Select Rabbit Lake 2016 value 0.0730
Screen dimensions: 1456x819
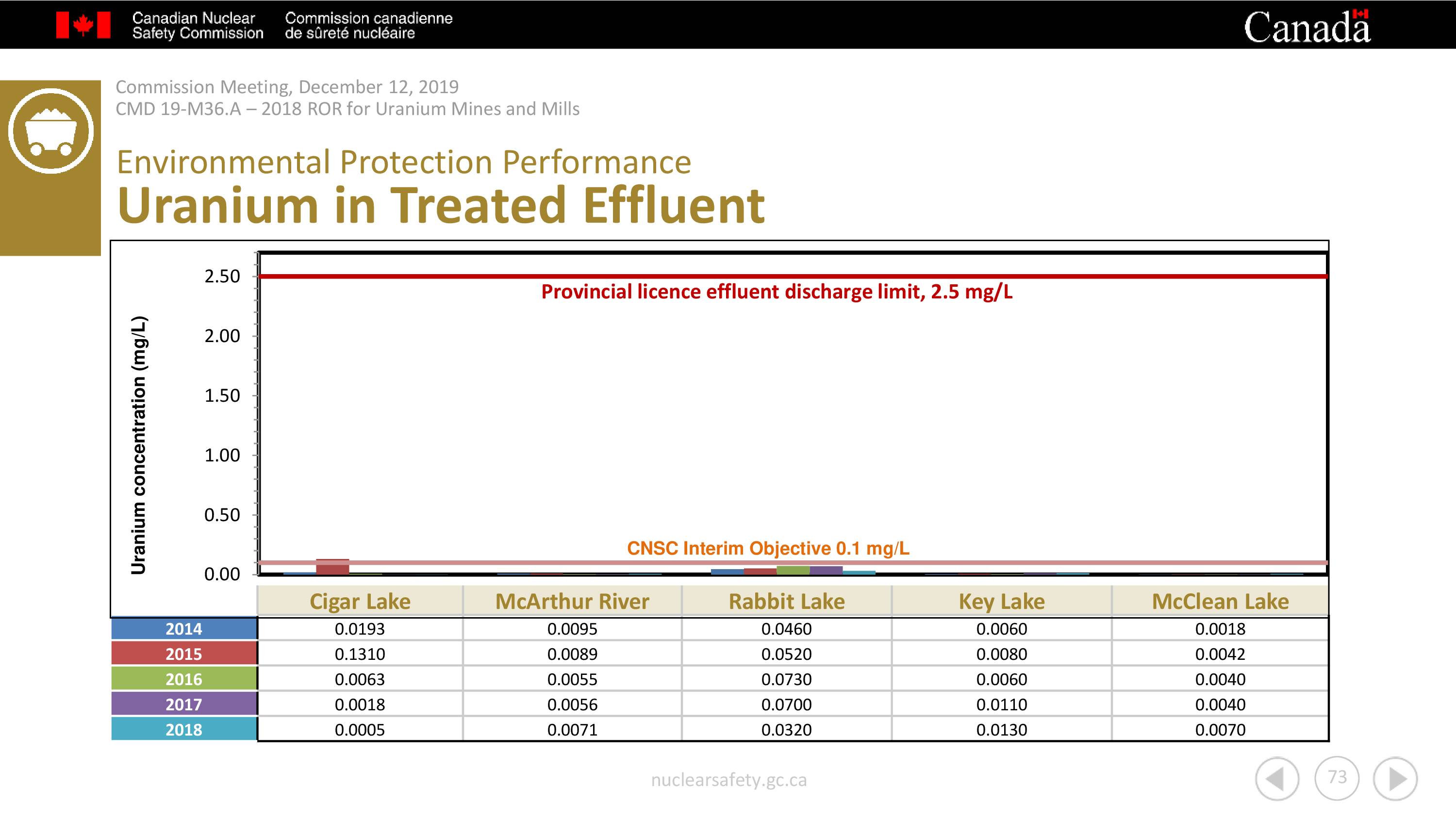787,679
